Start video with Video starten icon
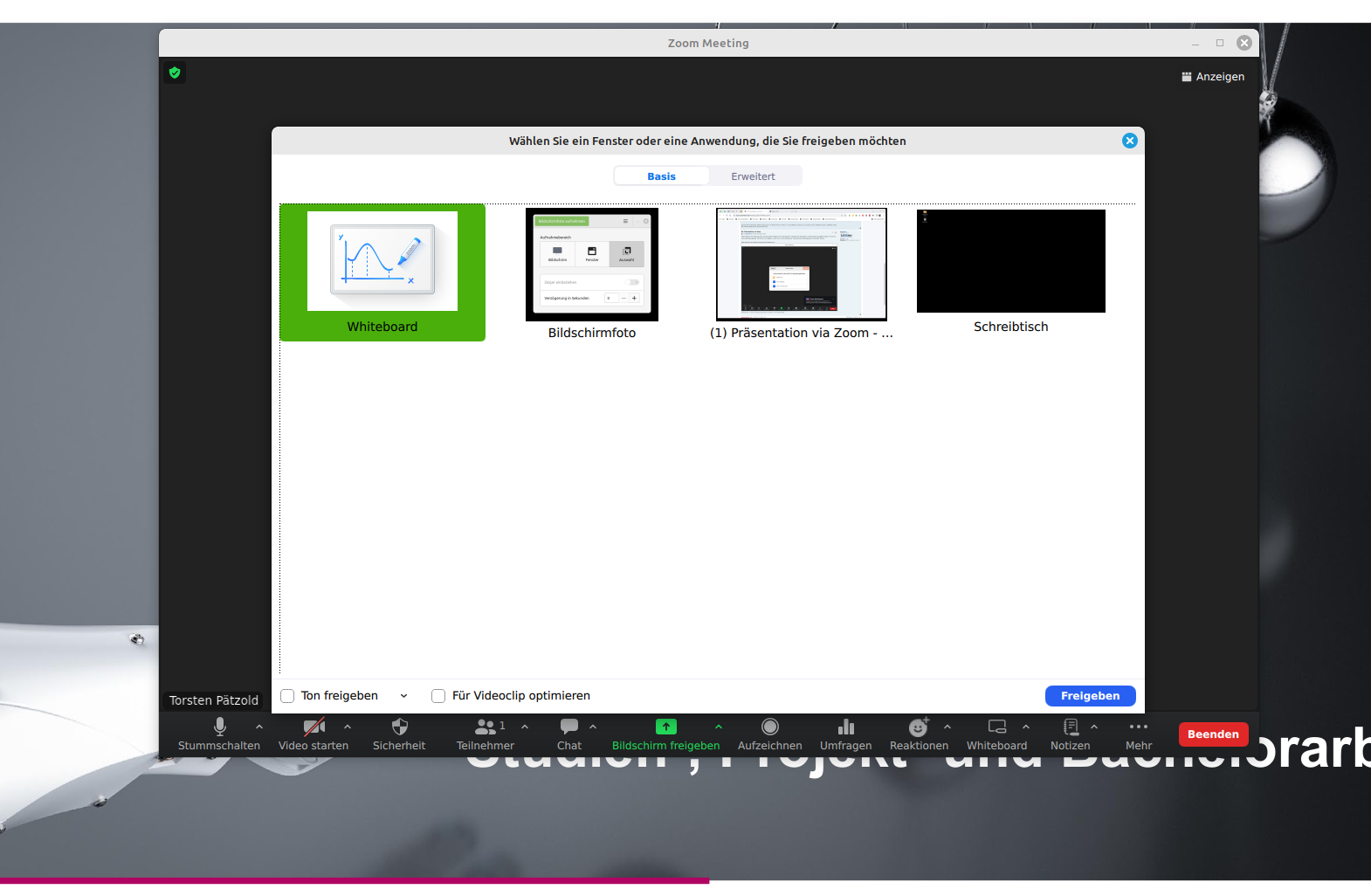 (x=313, y=727)
